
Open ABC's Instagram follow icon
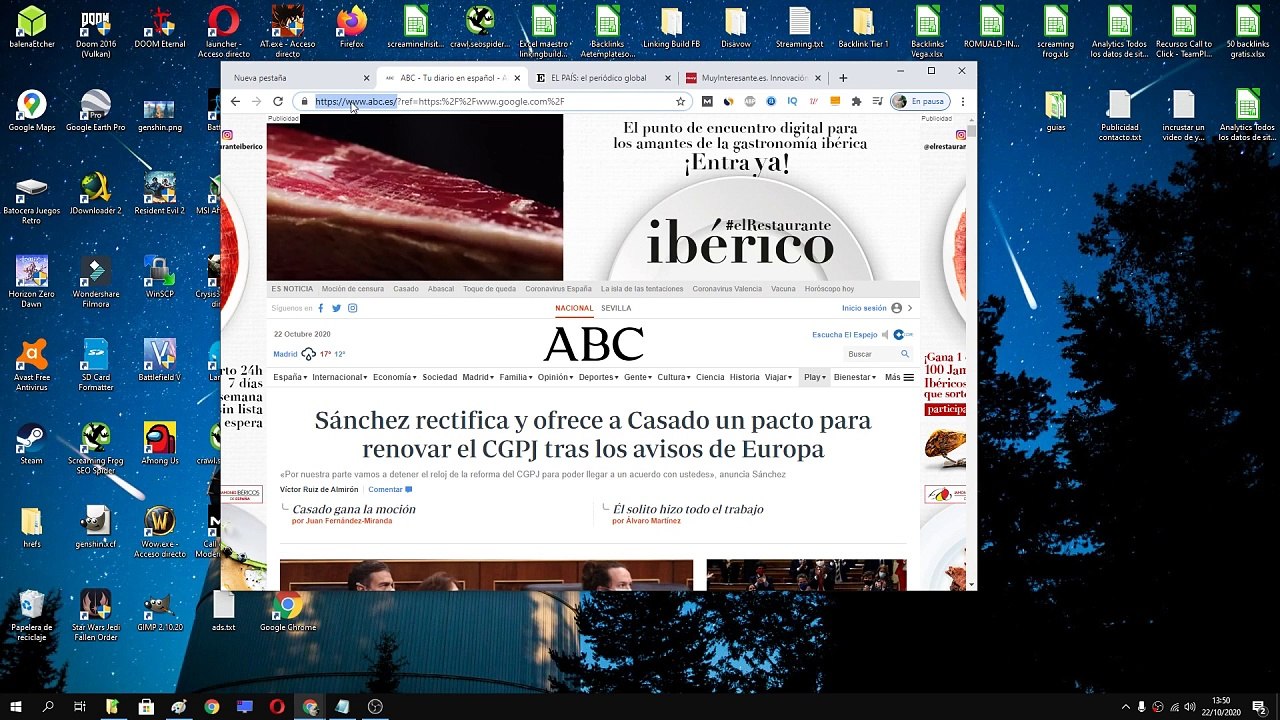[352, 308]
